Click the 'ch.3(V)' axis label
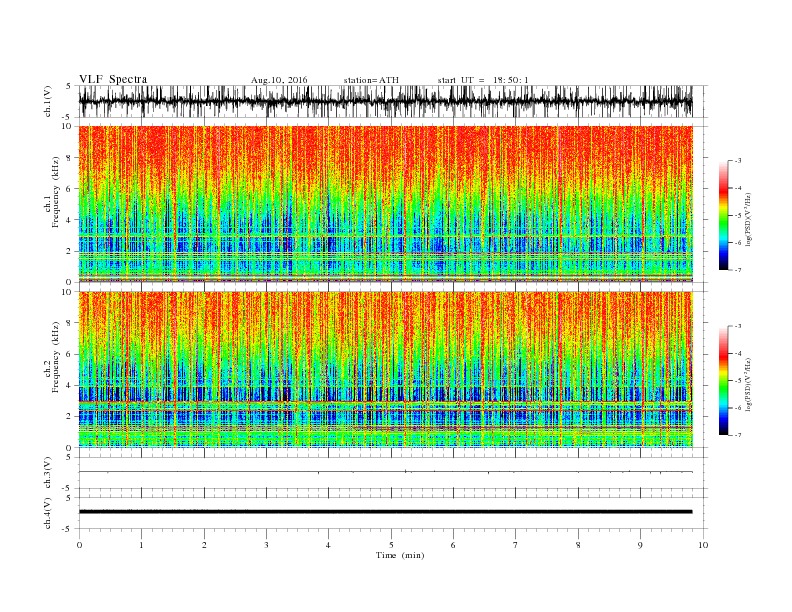 coord(48,473)
